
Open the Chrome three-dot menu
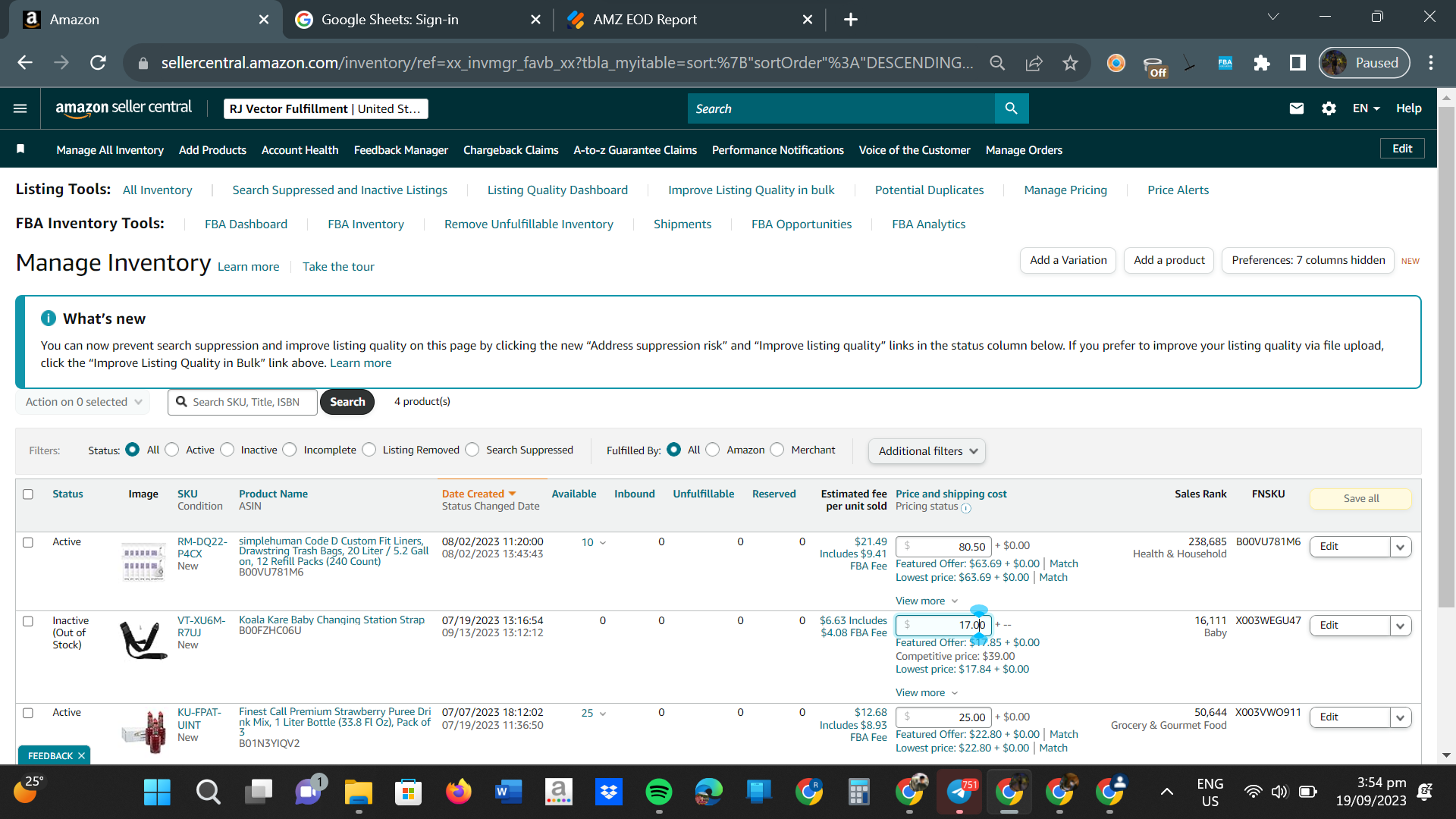coord(1431,63)
